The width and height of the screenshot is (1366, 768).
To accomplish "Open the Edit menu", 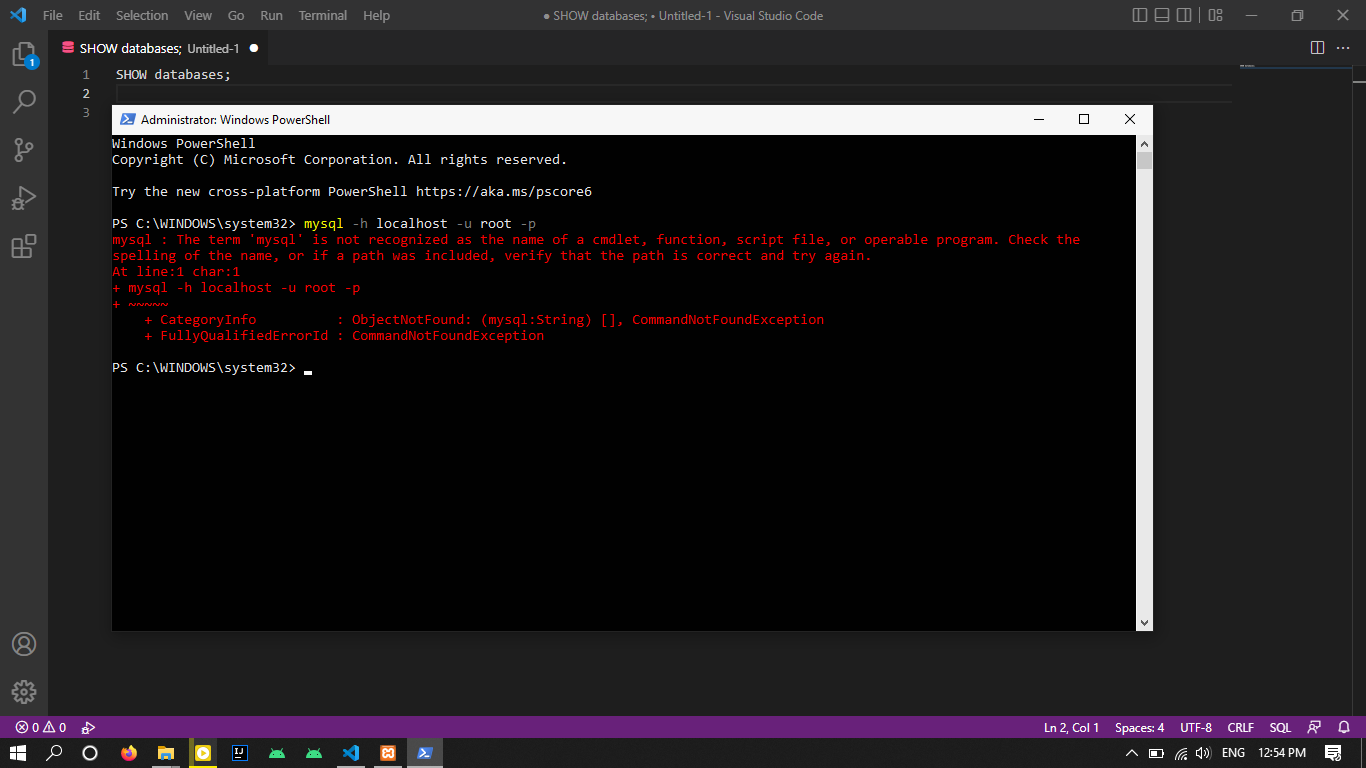I will tap(89, 15).
